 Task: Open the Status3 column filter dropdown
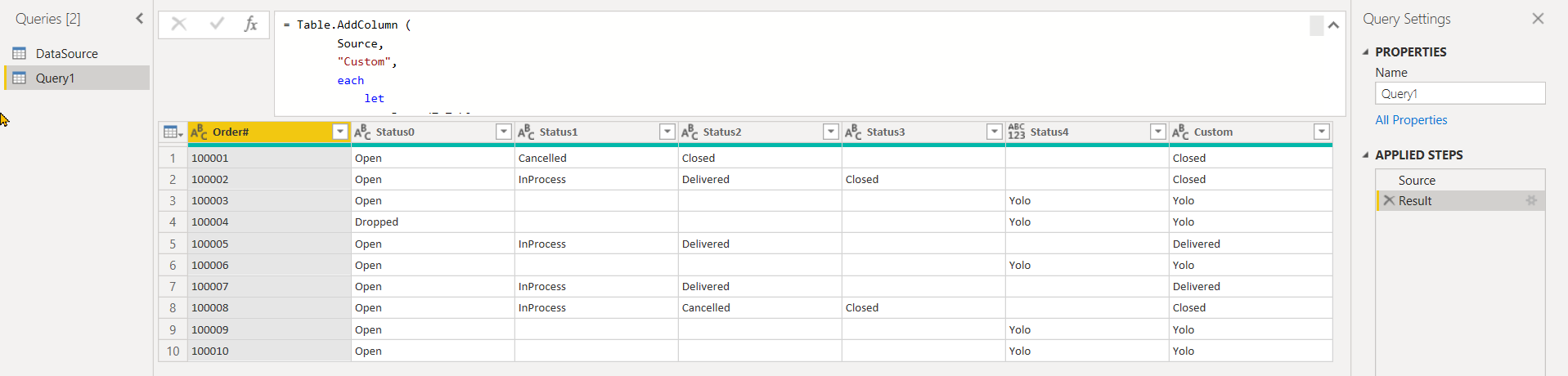point(995,132)
